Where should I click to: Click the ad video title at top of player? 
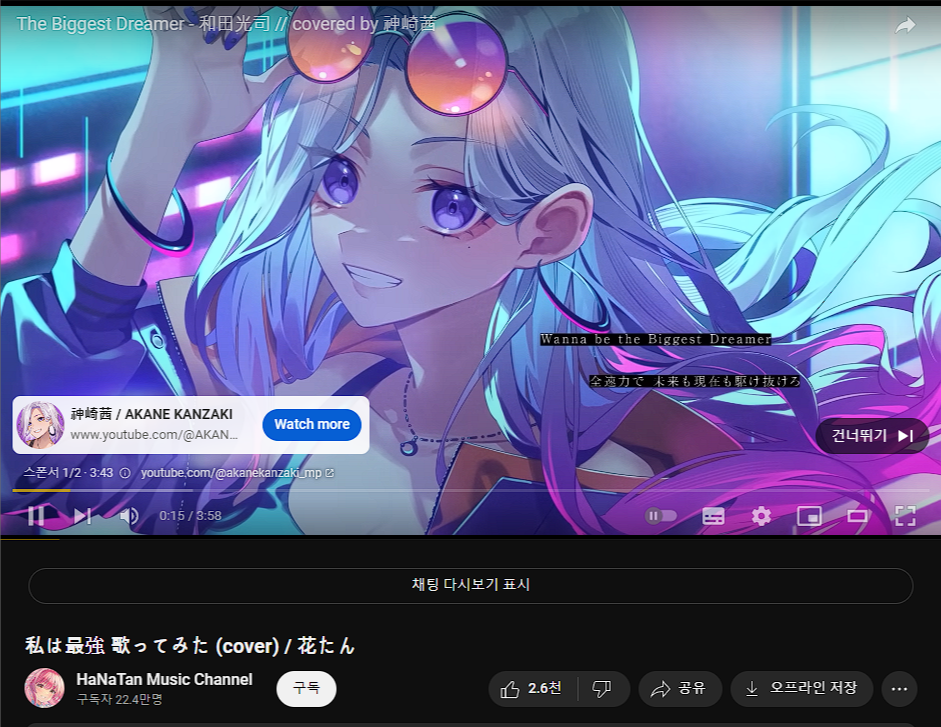point(226,24)
